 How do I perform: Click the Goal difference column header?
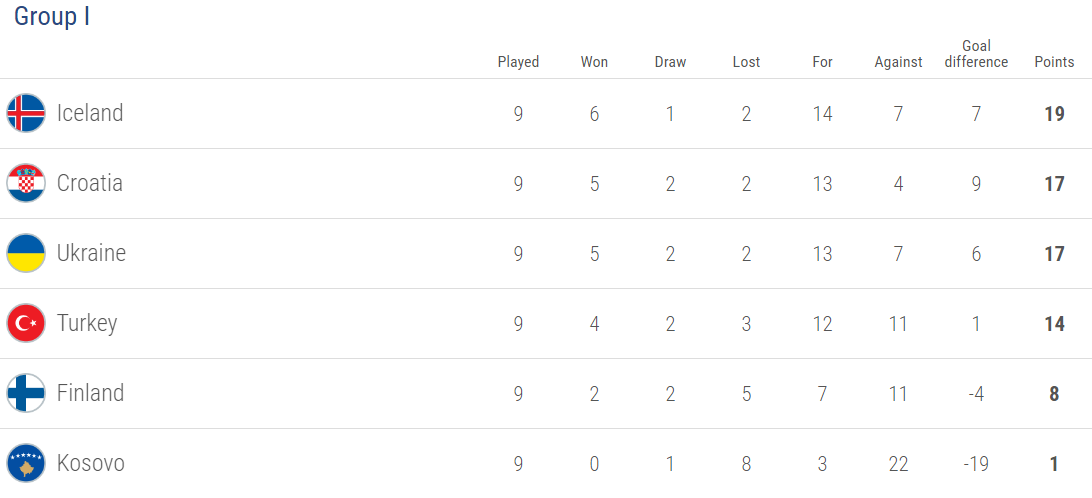[x=976, y=54]
